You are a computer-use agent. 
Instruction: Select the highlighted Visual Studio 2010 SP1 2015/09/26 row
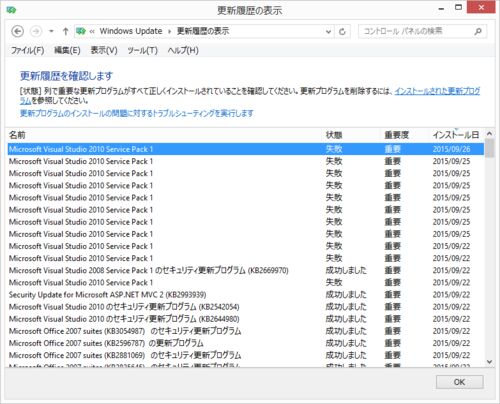pyautogui.click(x=246, y=149)
